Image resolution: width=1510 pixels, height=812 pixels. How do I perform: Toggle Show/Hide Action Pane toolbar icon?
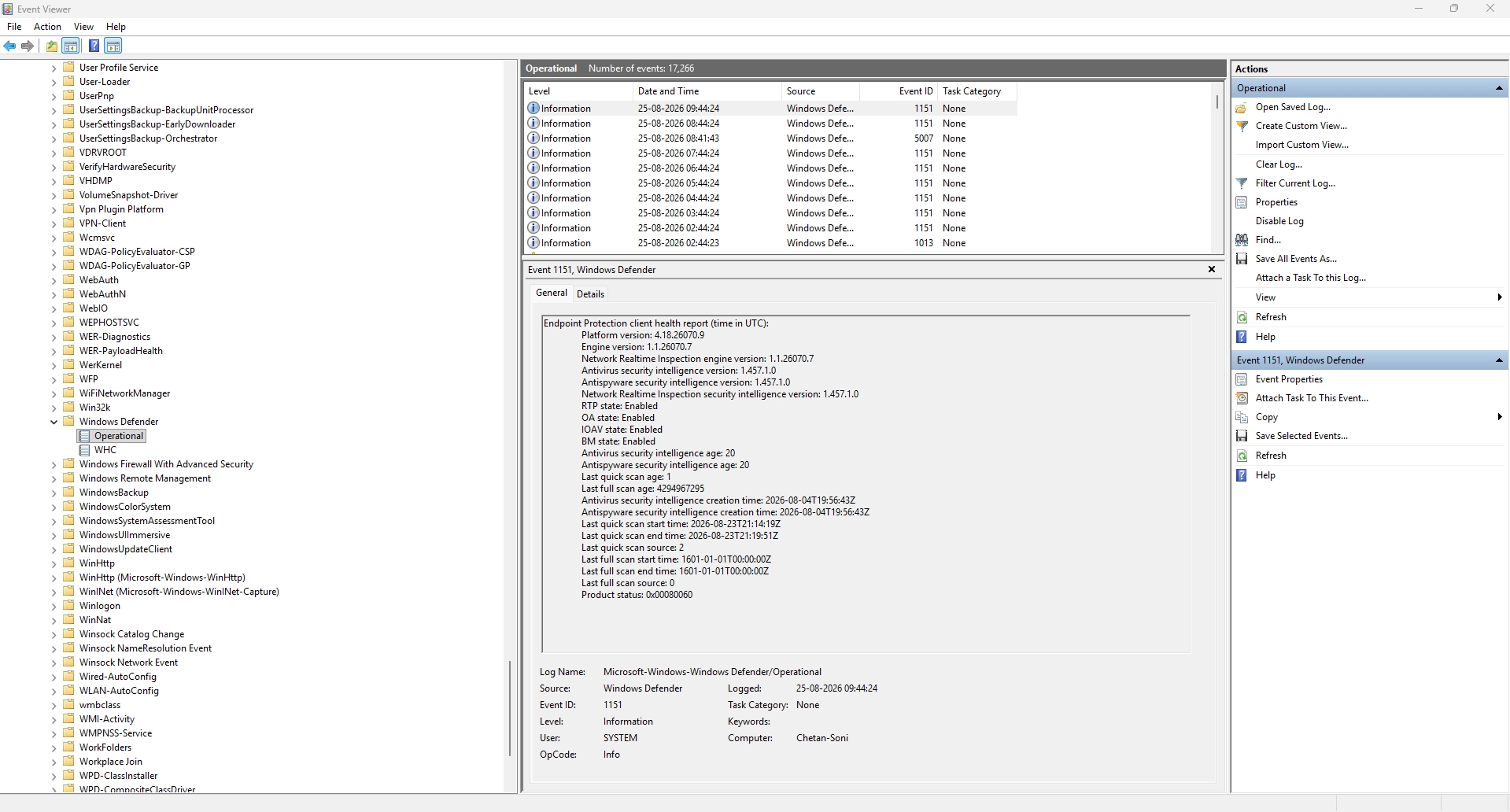(113, 46)
